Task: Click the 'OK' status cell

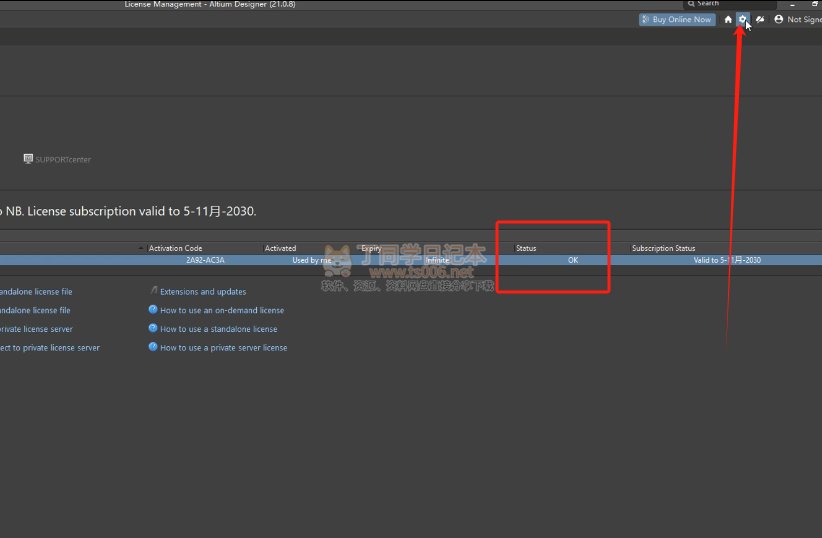Action: click(573, 260)
